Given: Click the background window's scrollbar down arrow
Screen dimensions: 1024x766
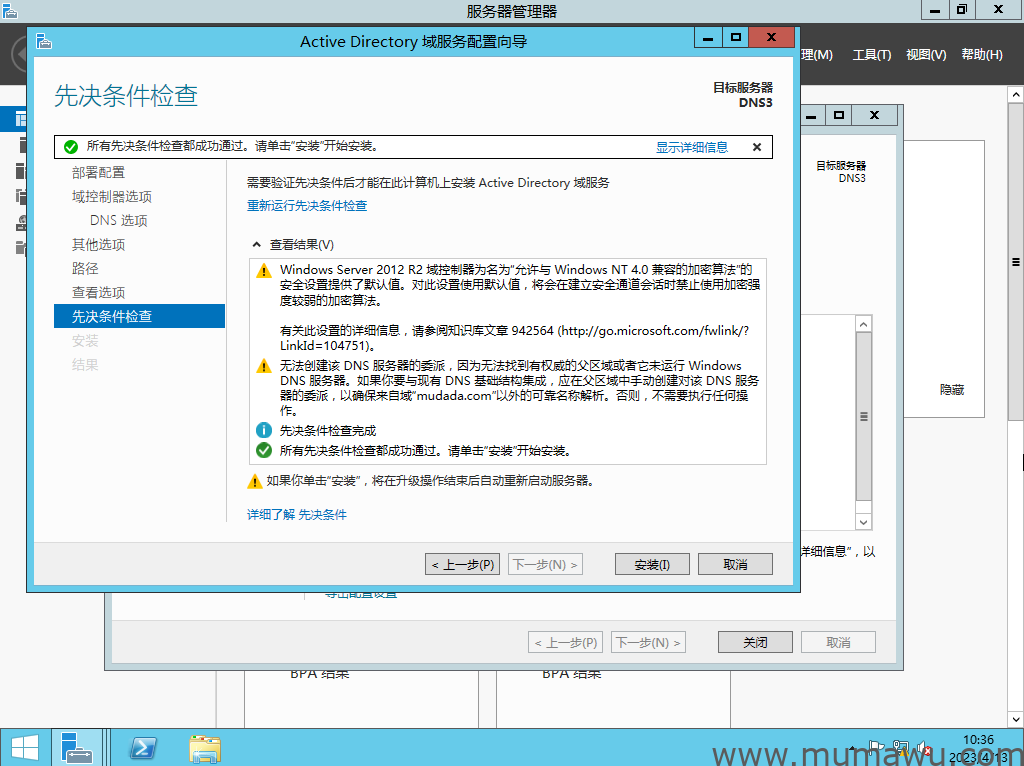Looking at the screenshot, I should (x=864, y=522).
